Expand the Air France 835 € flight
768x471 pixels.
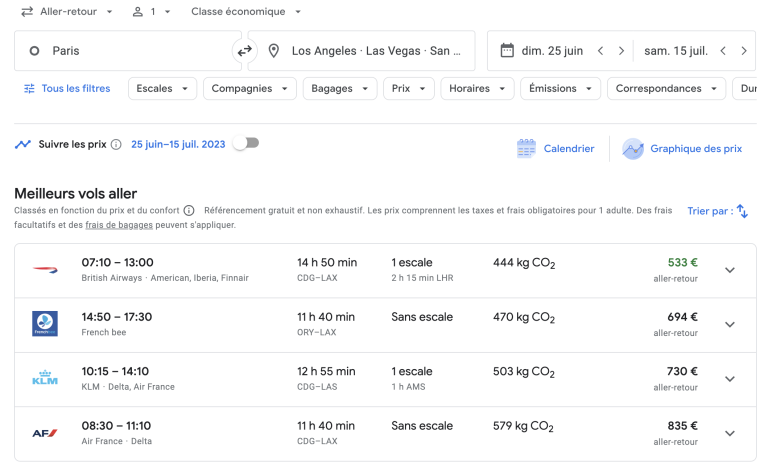coord(730,433)
